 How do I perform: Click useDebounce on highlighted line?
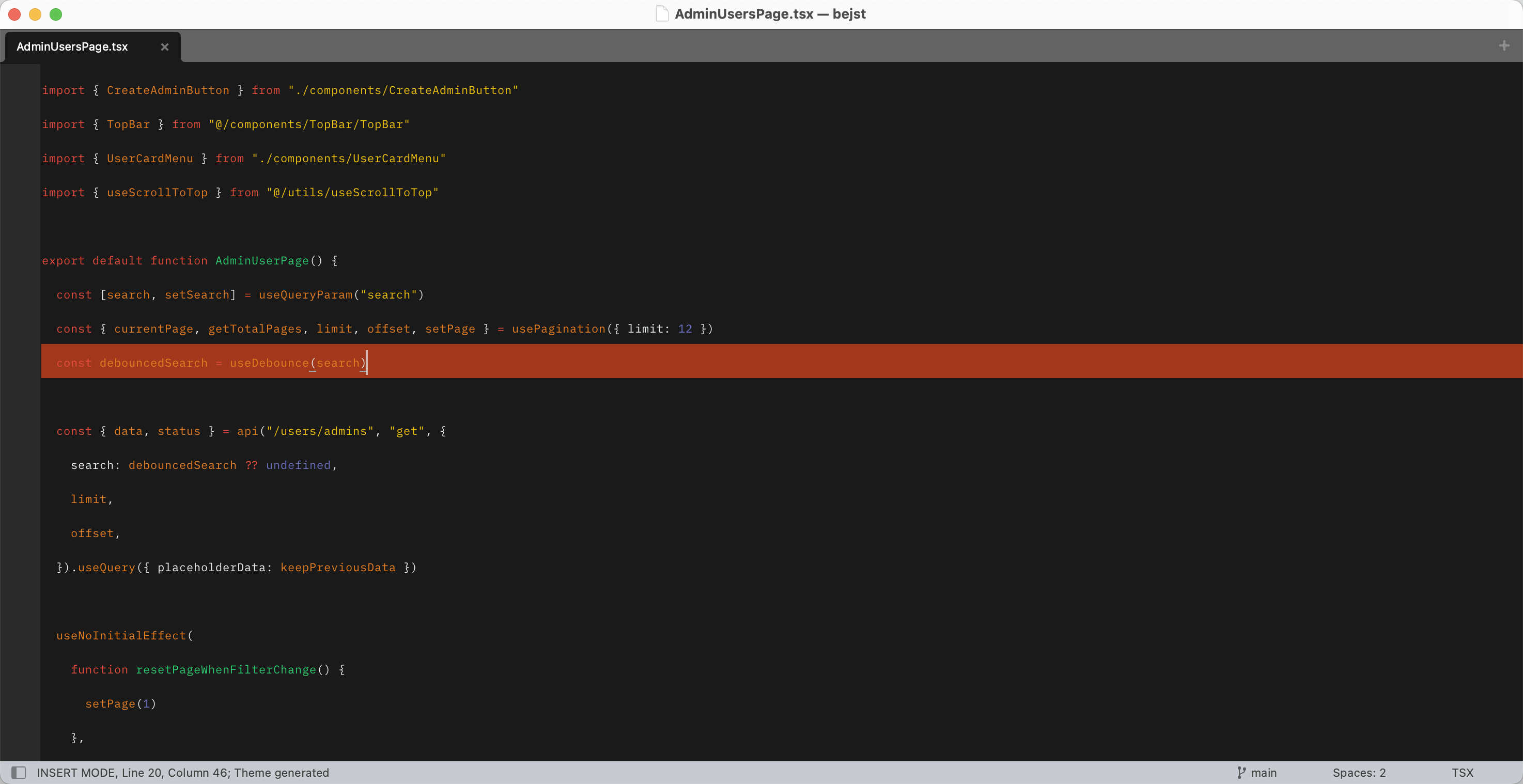[269, 363]
